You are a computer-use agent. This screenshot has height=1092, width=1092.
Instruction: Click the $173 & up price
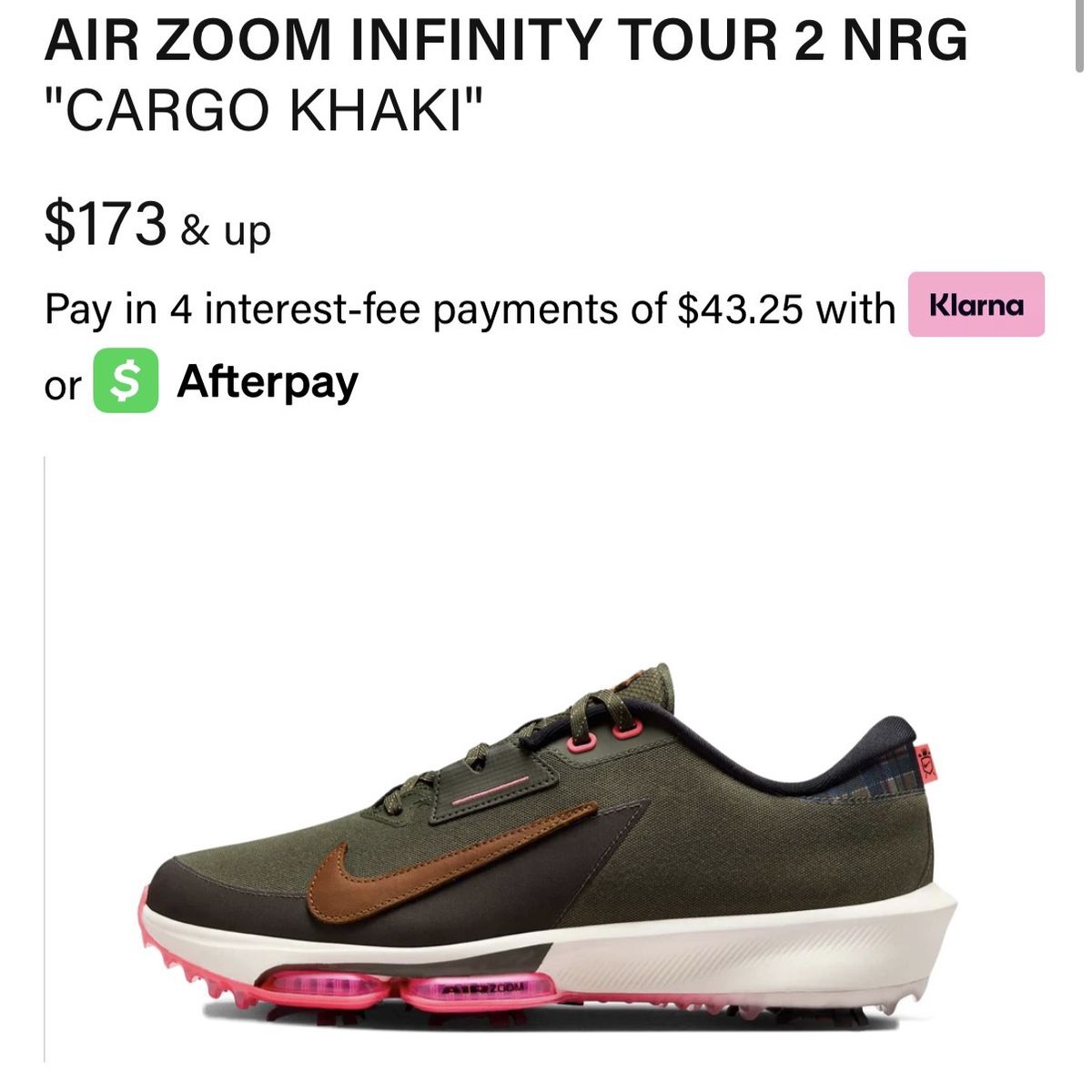157,225
